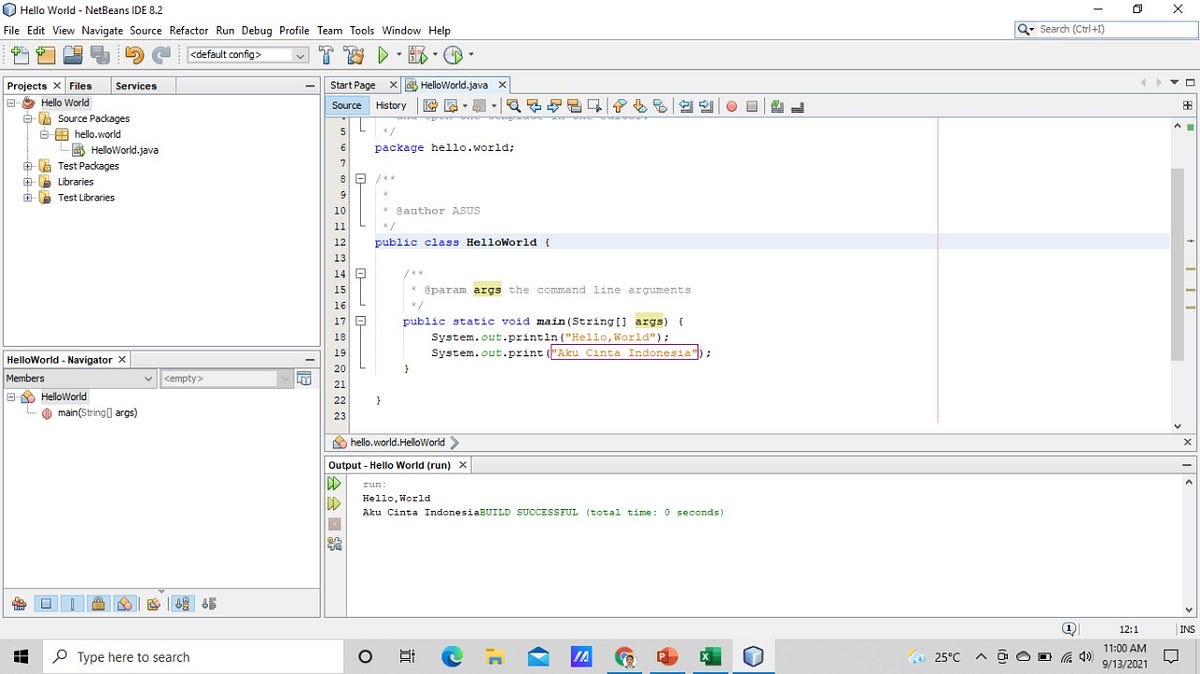The height and width of the screenshot is (674, 1200).
Task: Toggle rectangular selection mode
Action: click(x=595, y=106)
